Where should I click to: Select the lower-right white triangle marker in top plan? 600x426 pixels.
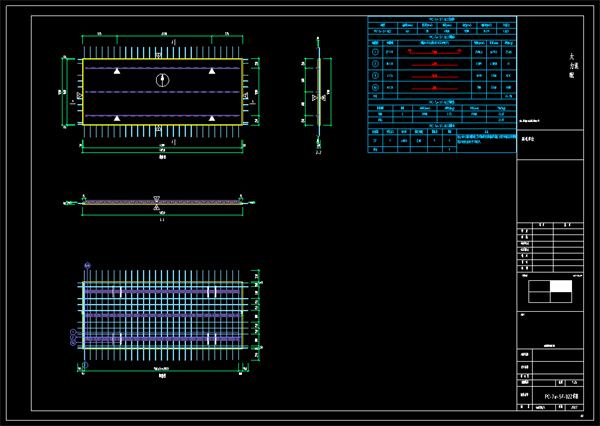212,118
